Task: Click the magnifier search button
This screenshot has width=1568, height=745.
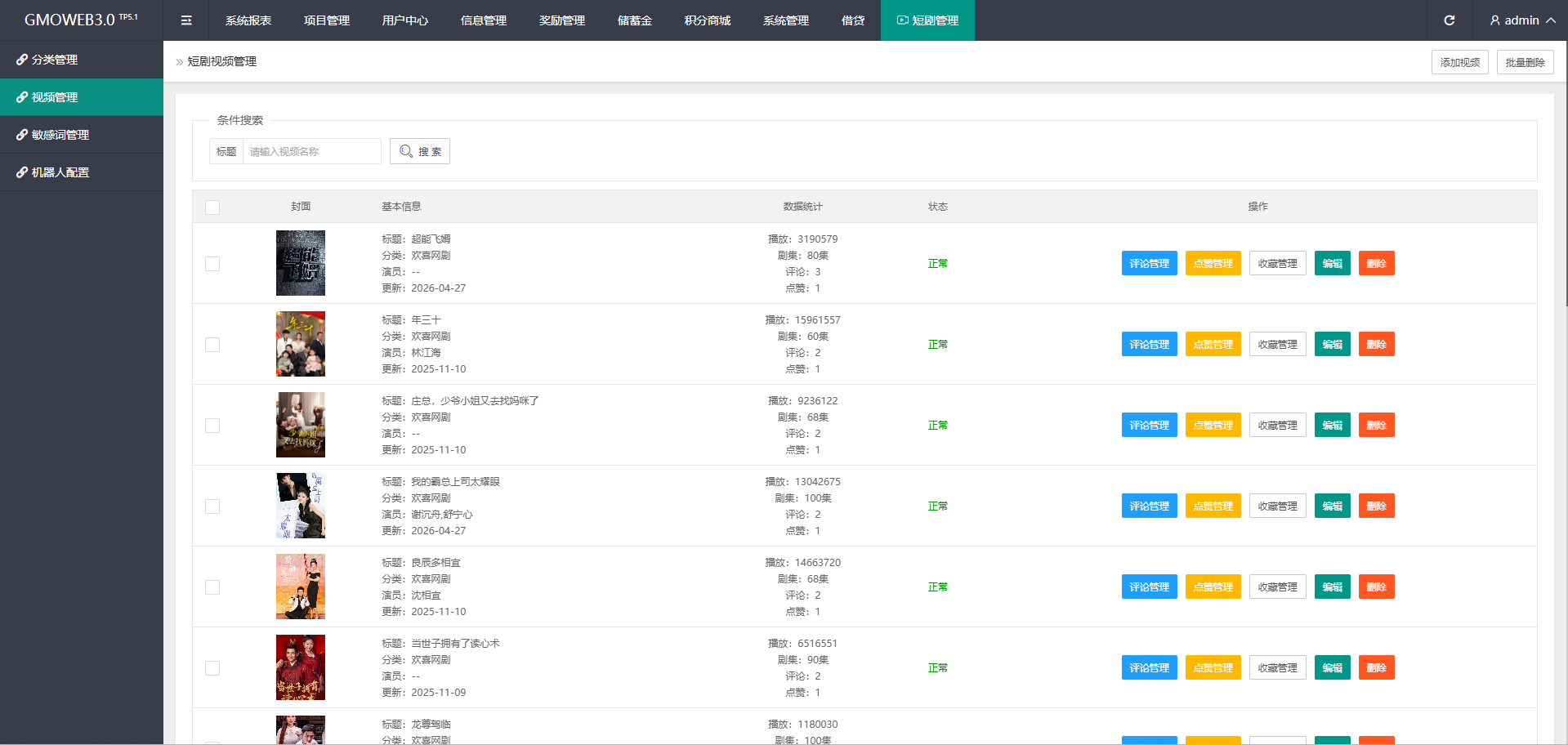Action: (x=420, y=151)
